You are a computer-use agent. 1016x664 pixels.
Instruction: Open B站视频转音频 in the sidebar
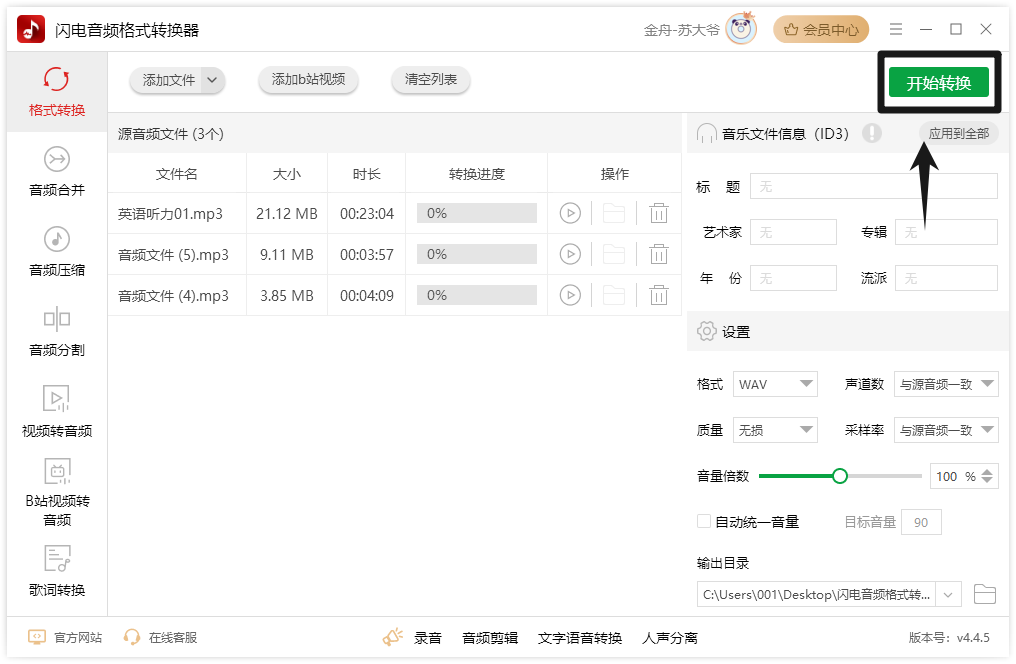coord(57,492)
